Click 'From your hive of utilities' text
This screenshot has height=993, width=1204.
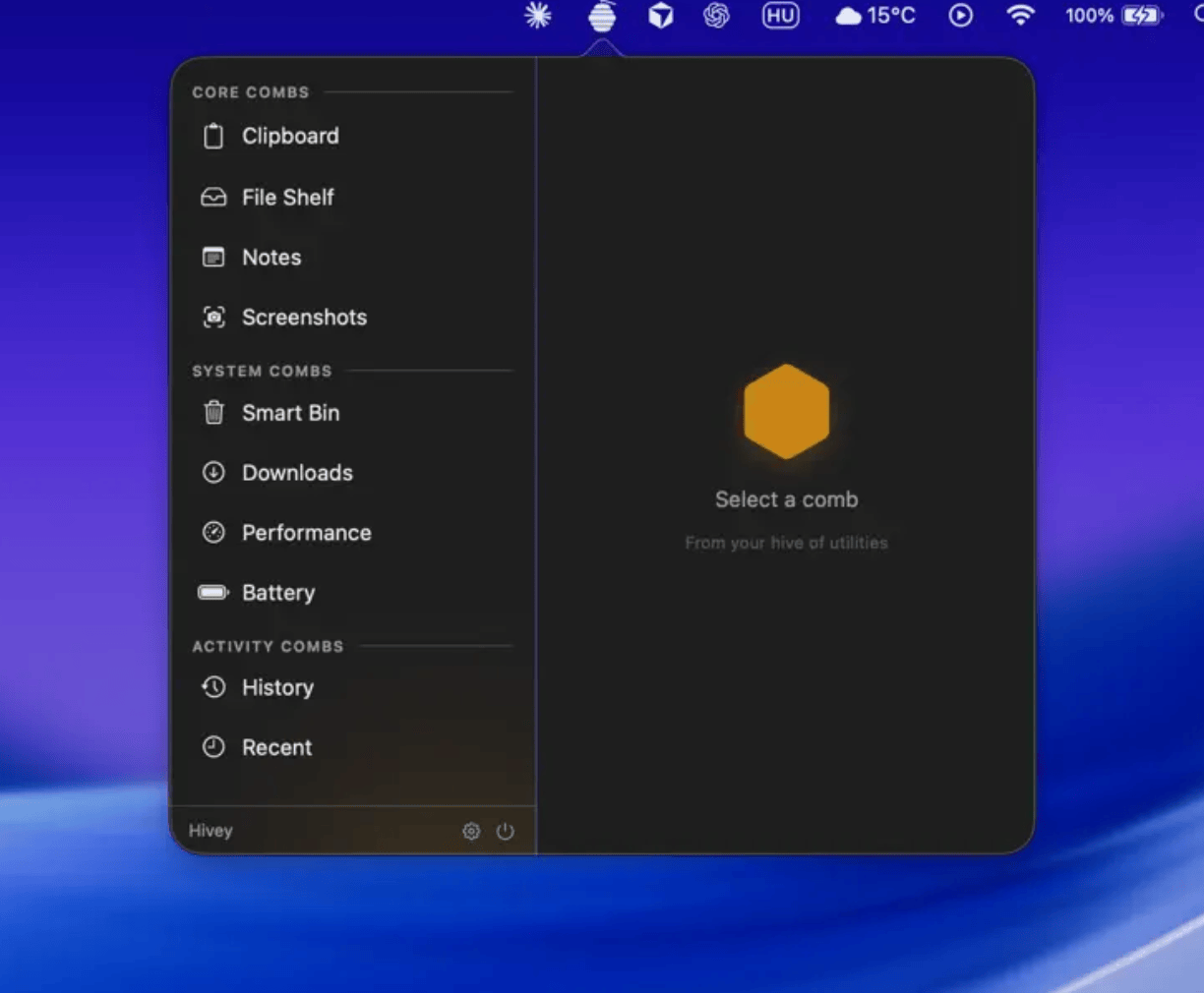pyautogui.click(x=787, y=543)
